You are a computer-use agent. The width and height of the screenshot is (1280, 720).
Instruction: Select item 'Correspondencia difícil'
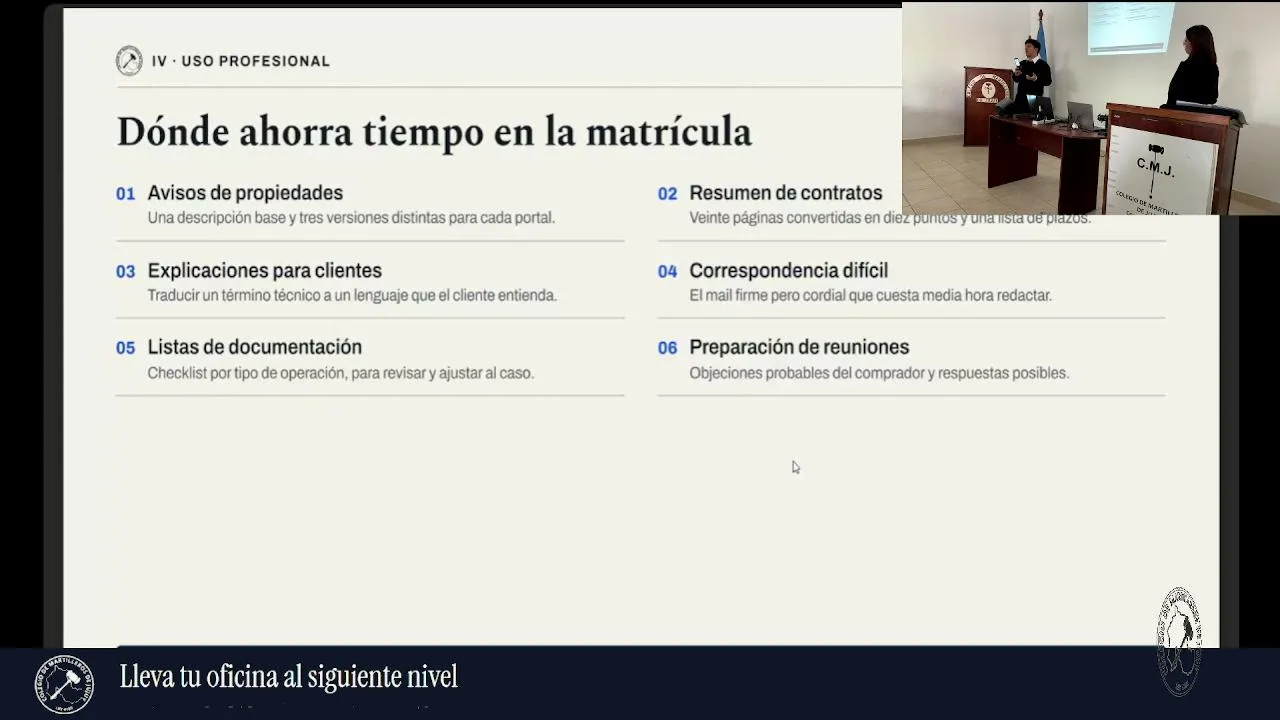pyautogui.click(x=789, y=271)
